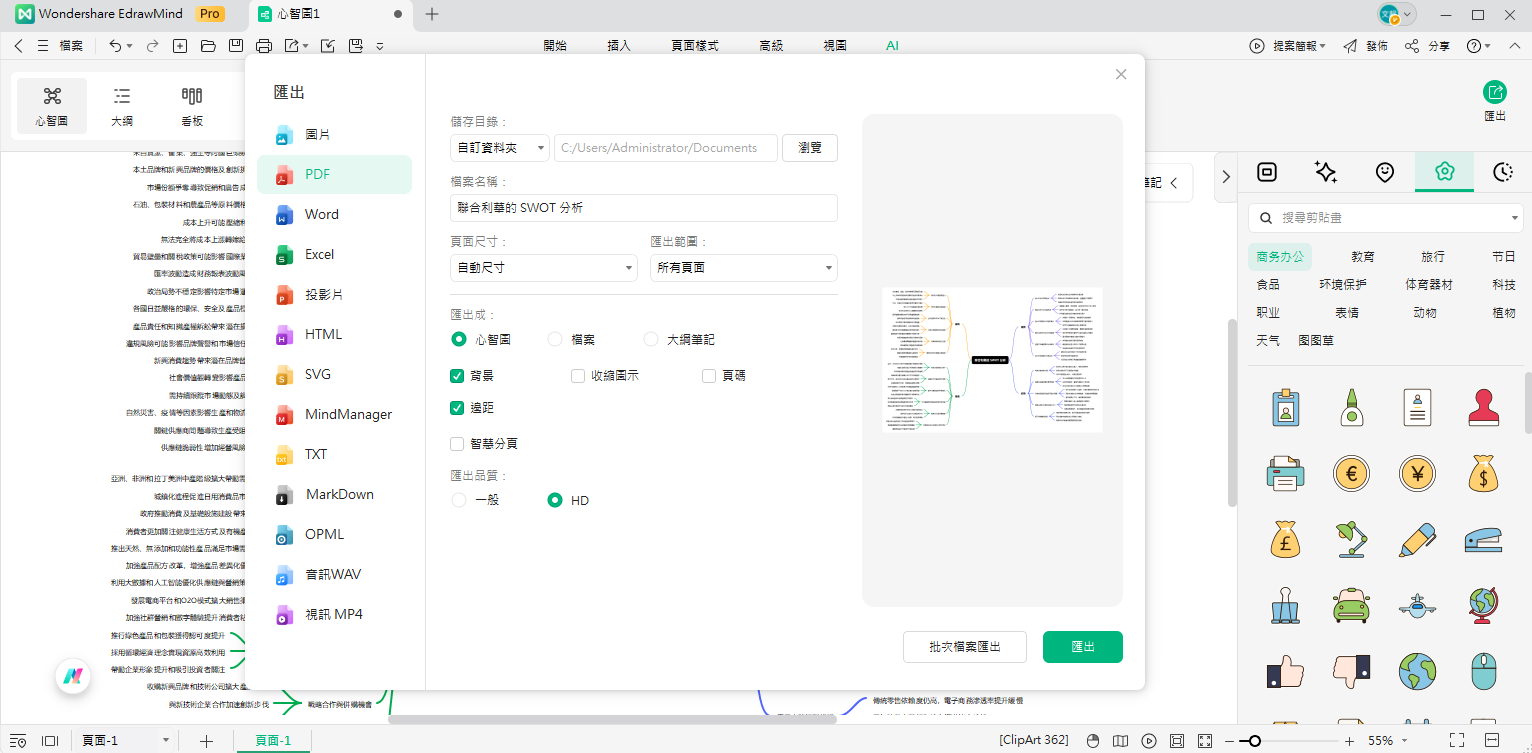Disable the 背景 checkbox
The width and height of the screenshot is (1532, 753).
pos(457,375)
